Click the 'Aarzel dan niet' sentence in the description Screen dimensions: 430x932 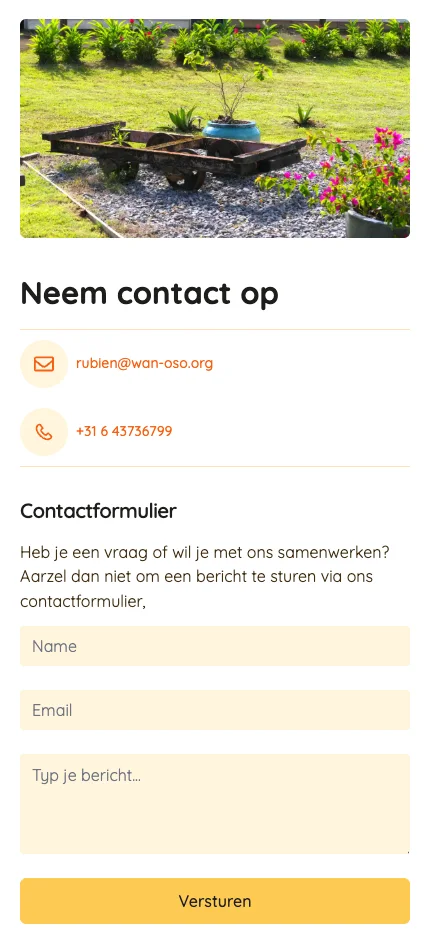[196, 589]
